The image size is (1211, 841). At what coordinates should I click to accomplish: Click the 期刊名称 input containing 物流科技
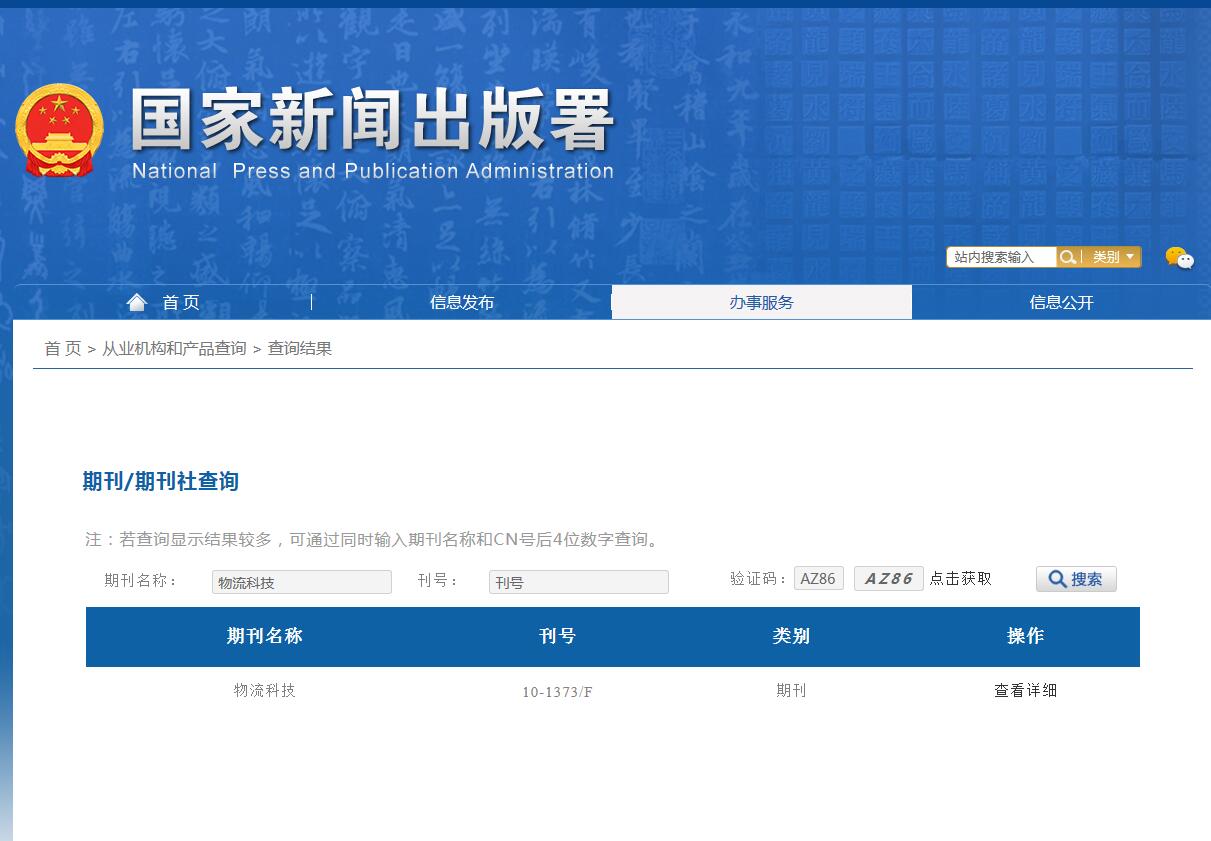(x=300, y=581)
